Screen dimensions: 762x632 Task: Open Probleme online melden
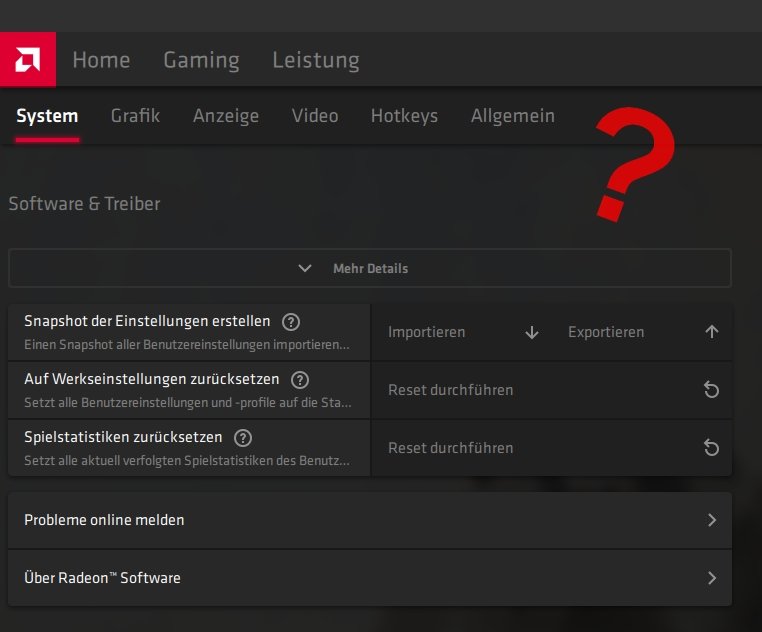click(370, 520)
